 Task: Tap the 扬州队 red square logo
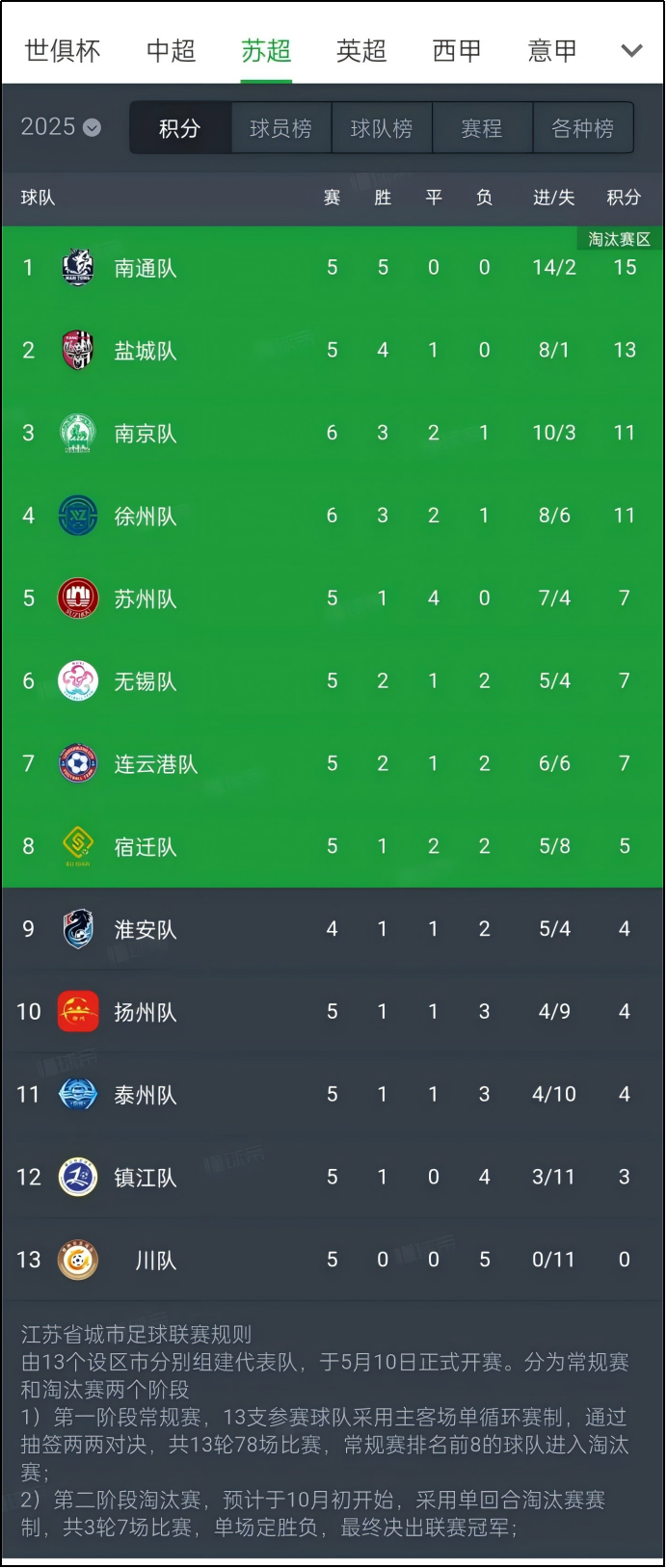click(78, 1012)
